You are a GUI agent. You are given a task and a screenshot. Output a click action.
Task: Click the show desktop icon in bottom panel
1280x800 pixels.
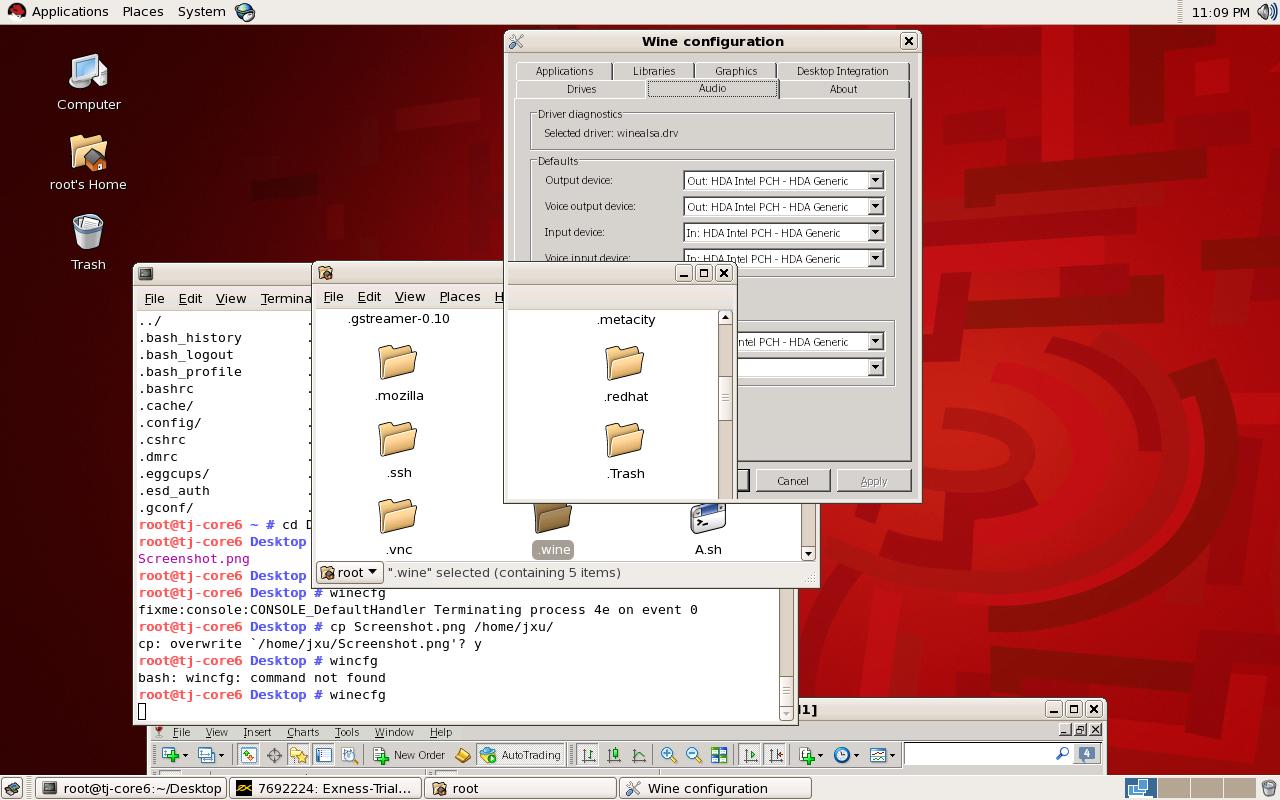tap(12, 788)
